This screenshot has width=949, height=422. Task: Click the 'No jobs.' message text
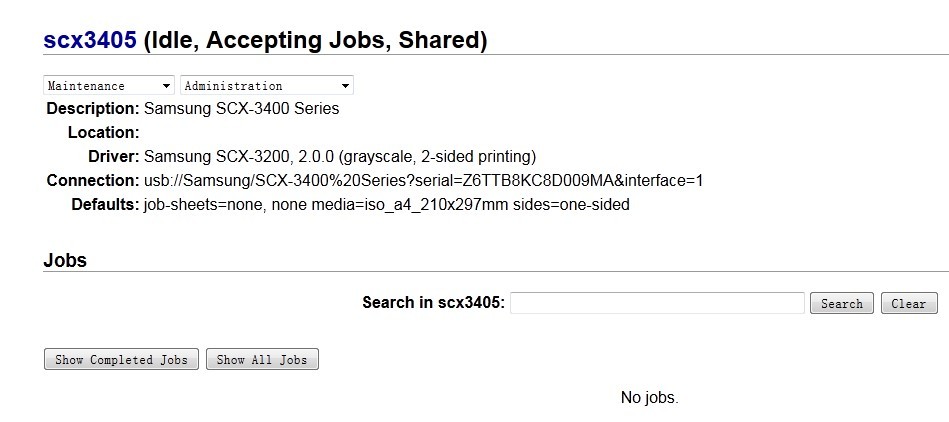(649, 397)
